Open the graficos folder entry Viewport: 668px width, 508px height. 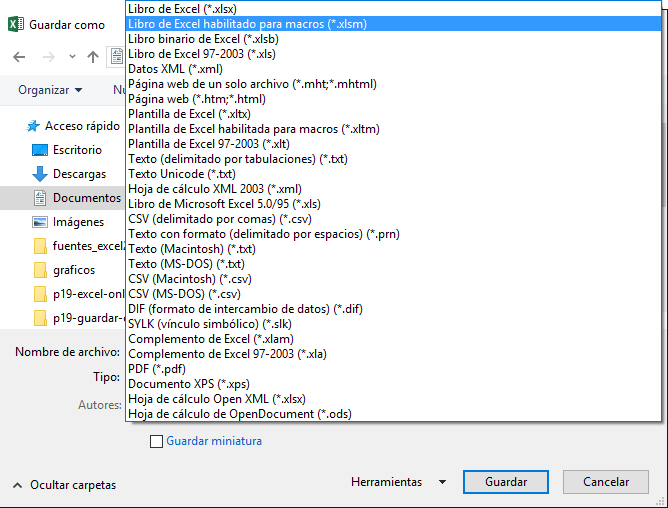pos(74,270)
